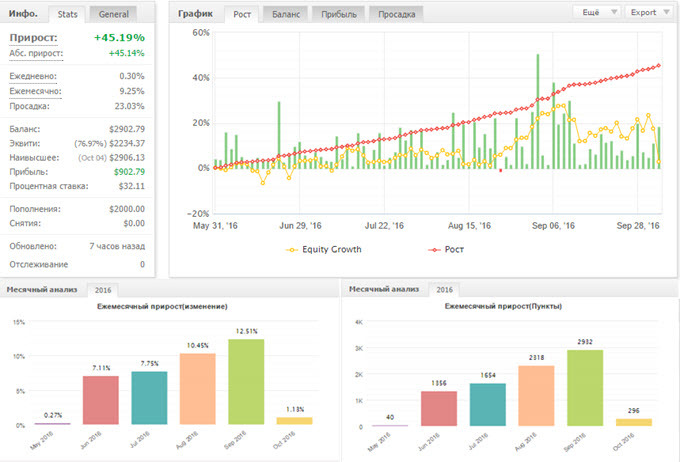Image resolution: width=680 pixels, height=462 pixels.
Task: Click the $902.79 profit value
Action: pyautogui.click(x=129, y=172)
